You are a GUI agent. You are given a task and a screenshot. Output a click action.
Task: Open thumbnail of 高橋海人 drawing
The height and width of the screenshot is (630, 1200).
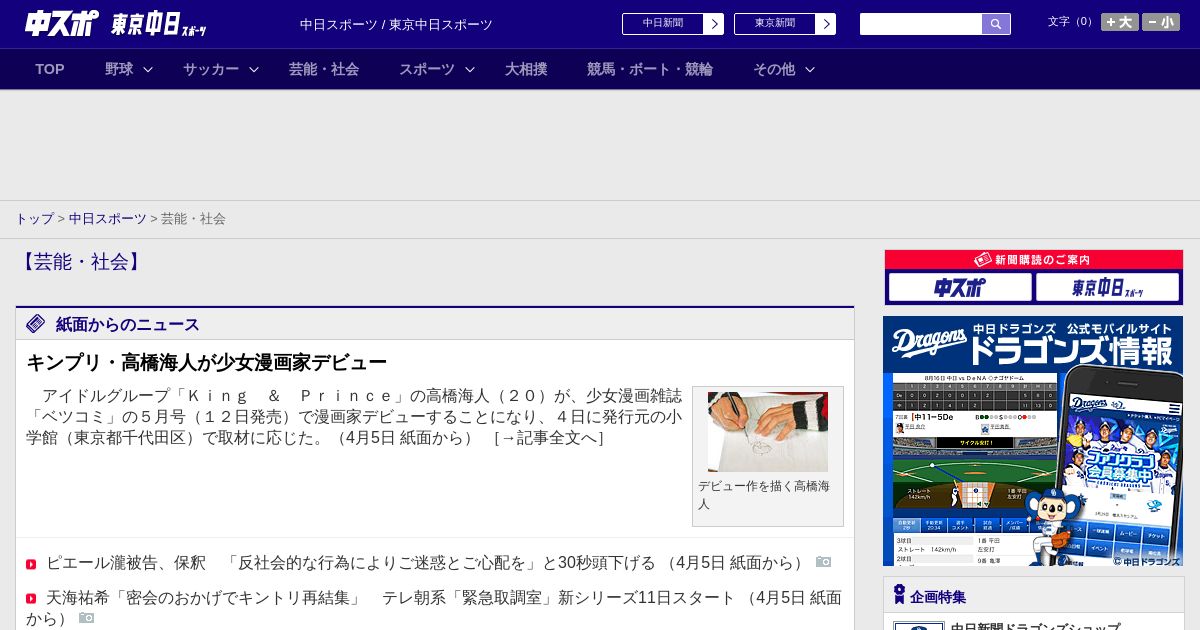click(x=768, y=431)
